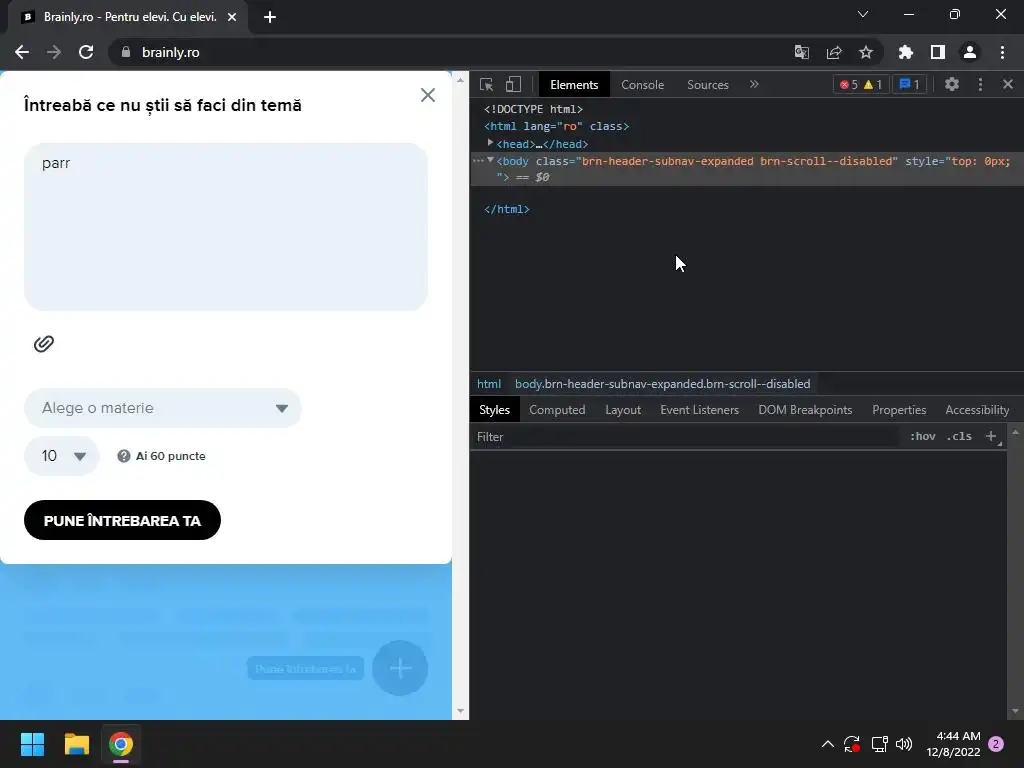This screenshot has width=1024, height=768.
Task: Click the Styles pane scrollbar up arrow
Action: click(x=1015, y=432)
